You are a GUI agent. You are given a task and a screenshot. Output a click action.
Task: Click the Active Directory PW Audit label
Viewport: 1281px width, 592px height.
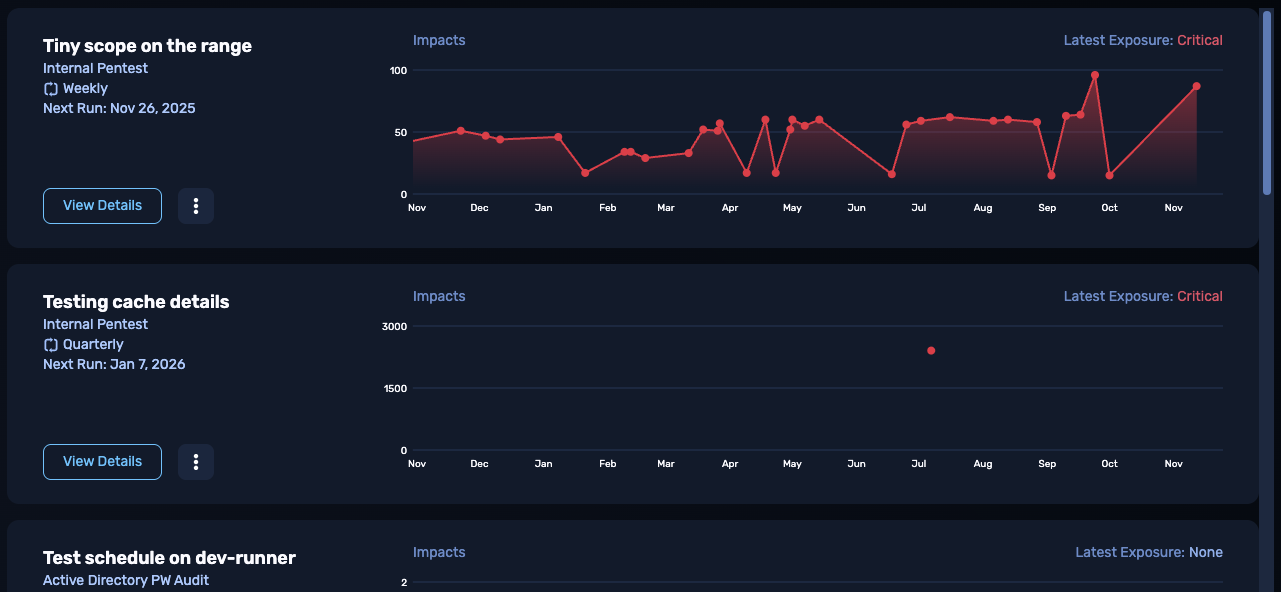(x=126, y=580)
